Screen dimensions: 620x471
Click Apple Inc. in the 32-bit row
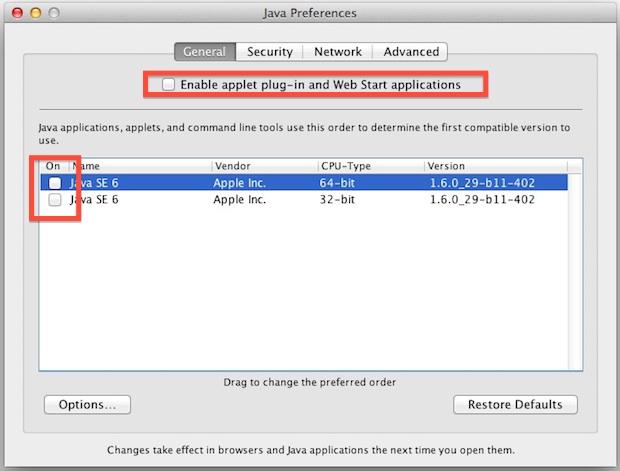pos(240,200)
